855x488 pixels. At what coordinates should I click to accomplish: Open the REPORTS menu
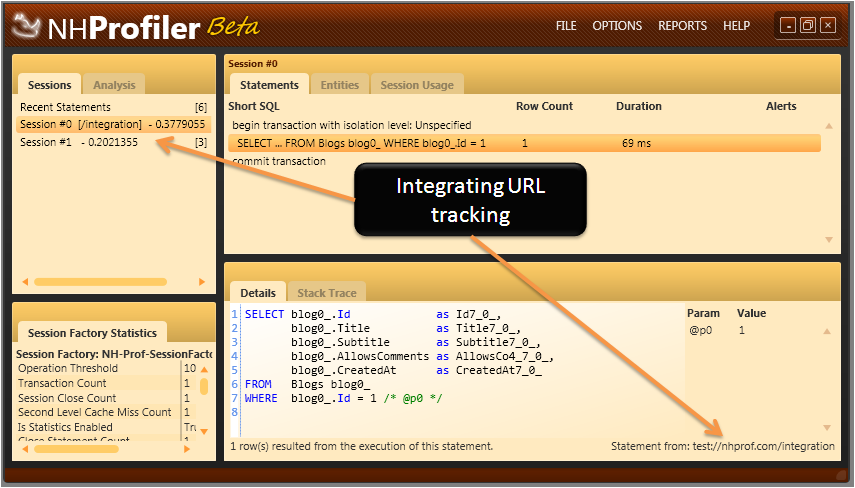point(682,26)
